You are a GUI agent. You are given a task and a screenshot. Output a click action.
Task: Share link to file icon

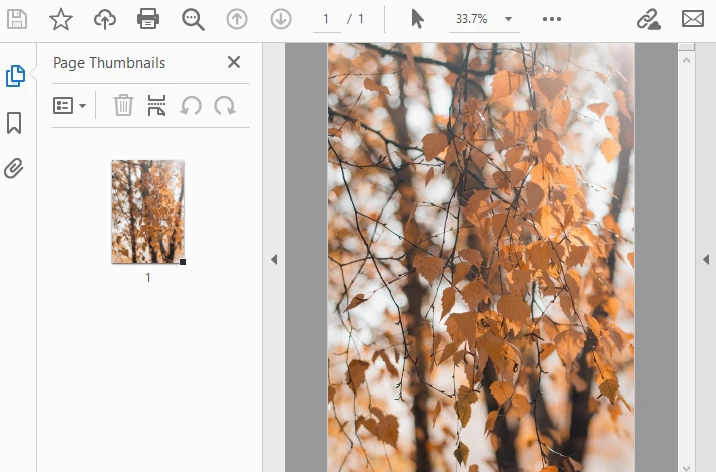[648, 19]
